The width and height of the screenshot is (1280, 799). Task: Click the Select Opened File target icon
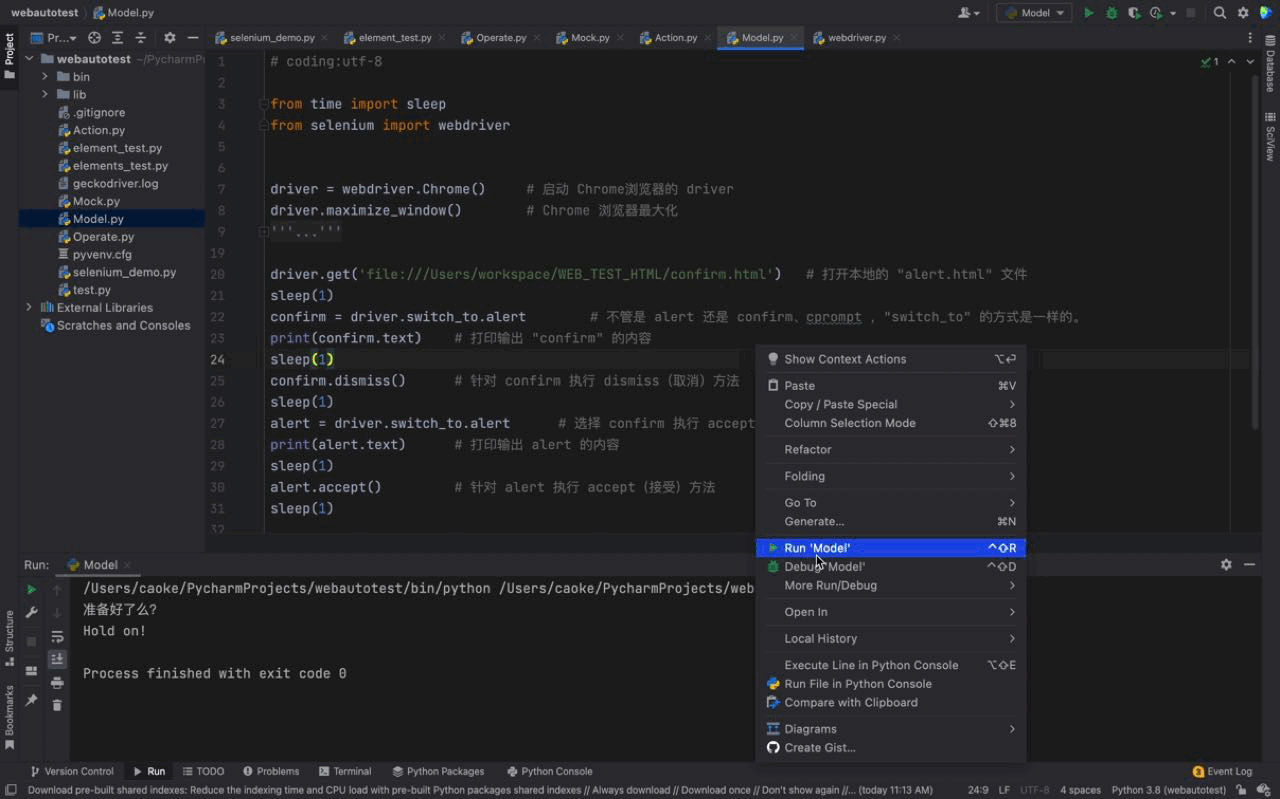[94, 38]
